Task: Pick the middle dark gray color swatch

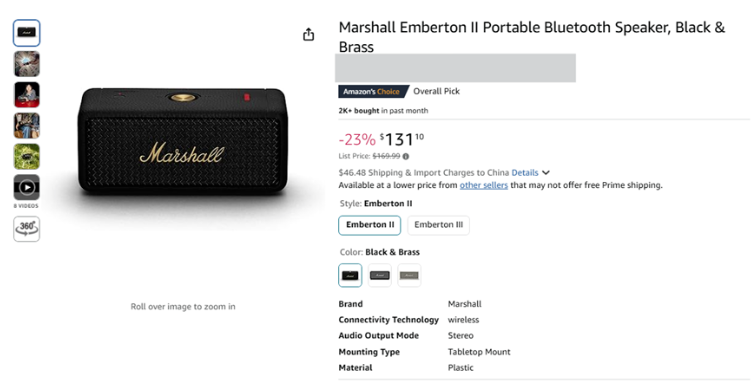Action: tap(380, 275)
